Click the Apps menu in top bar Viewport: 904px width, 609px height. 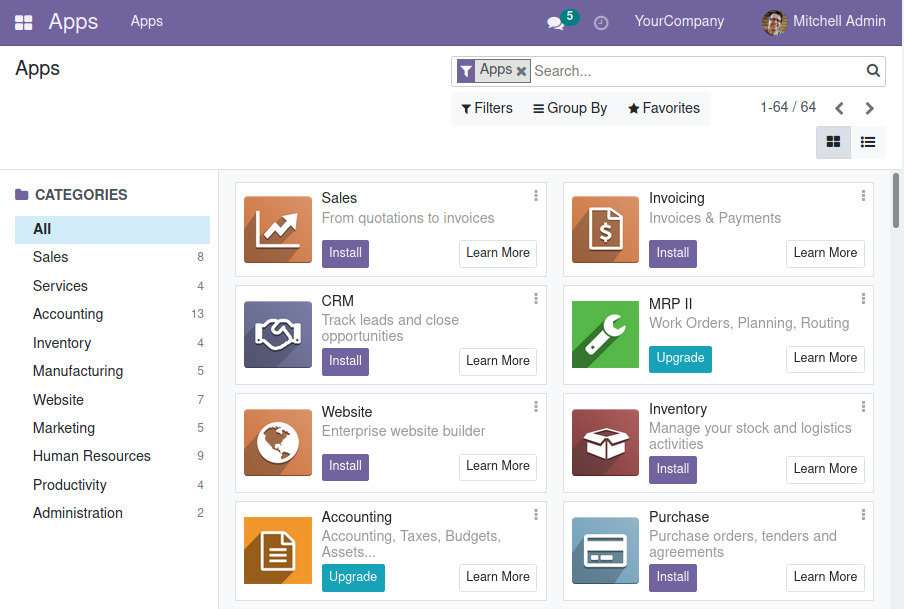coord(146,21)
